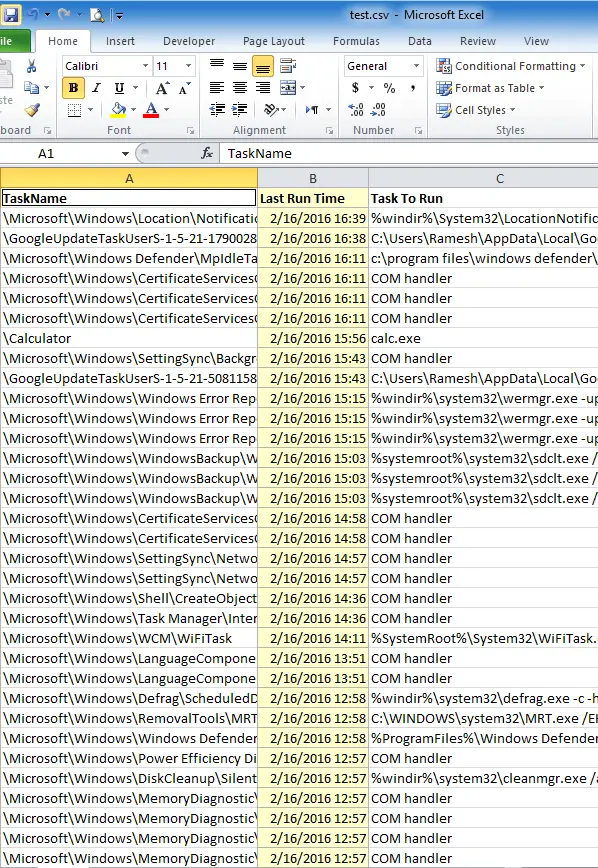Go to the Data tab
Image resolution: width=598 pixels, height=868 pixels.
[420, 41]
